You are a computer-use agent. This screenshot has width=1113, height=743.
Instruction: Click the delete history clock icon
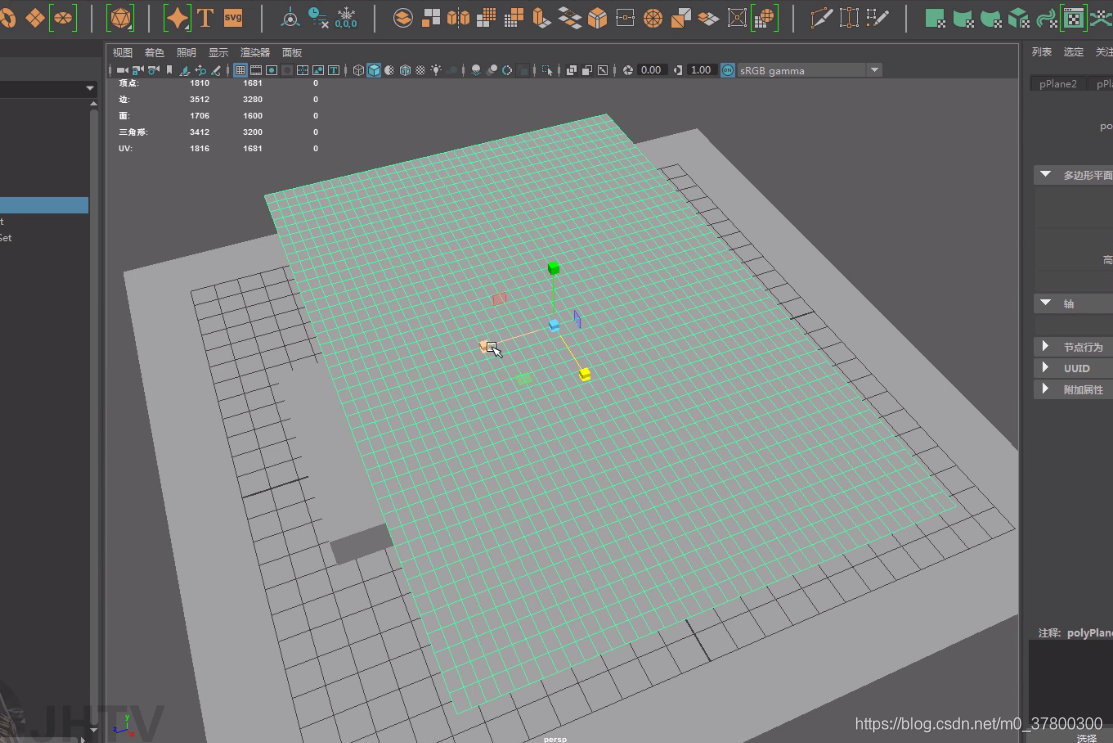(318, 18)
